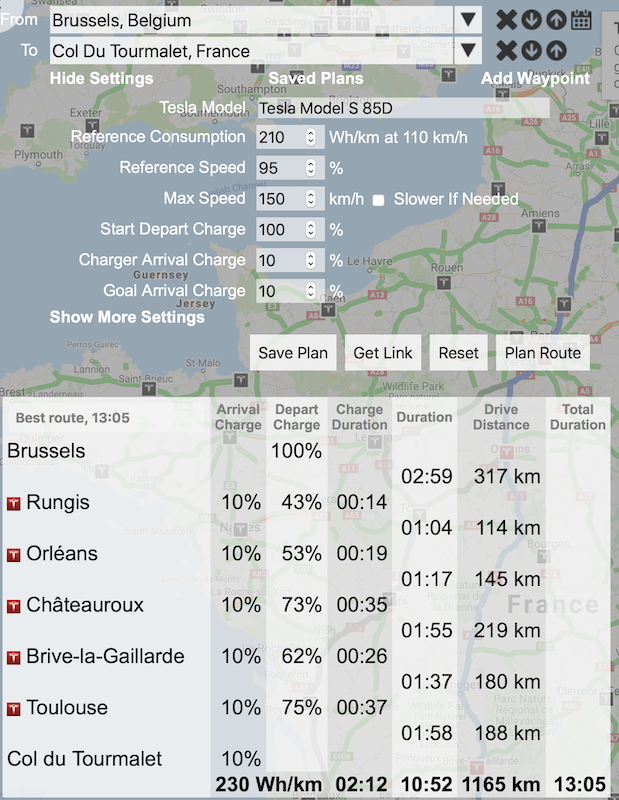619x800 pixels.
Task: Click Plan Route button
Action: (x=543, y=353)
